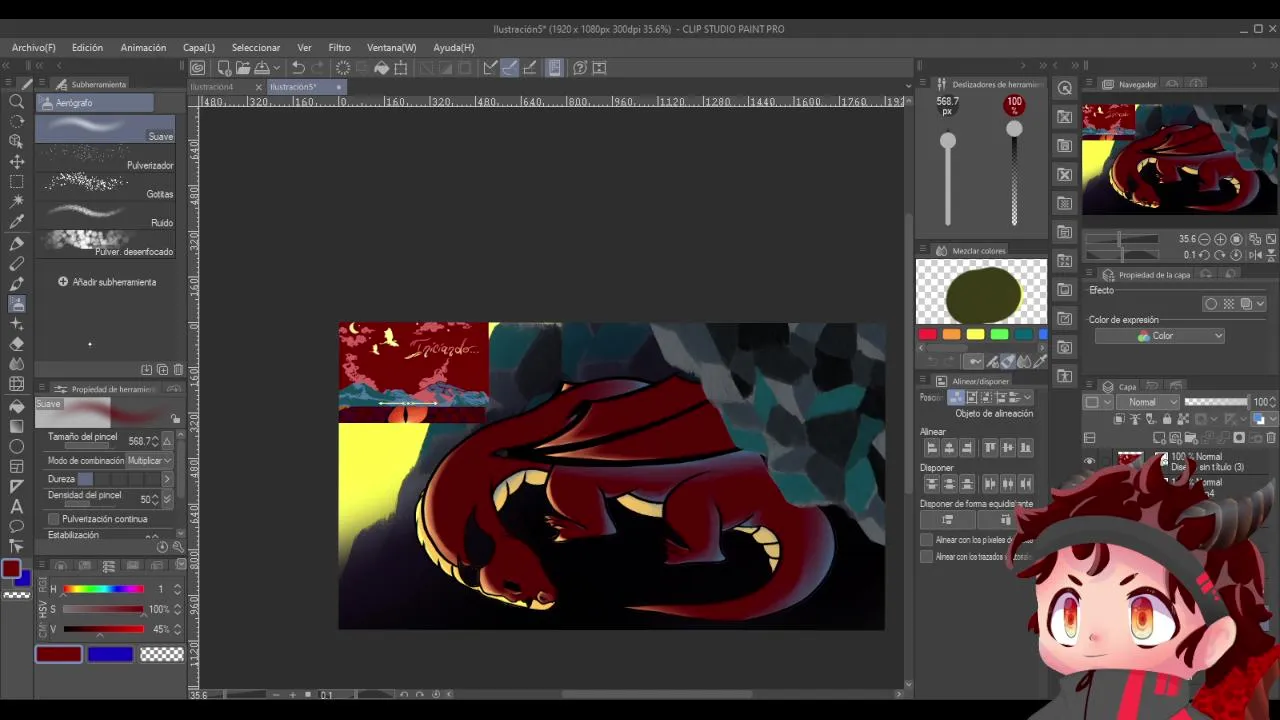
Task: Click the transparent color swatch
Action: 162,654
